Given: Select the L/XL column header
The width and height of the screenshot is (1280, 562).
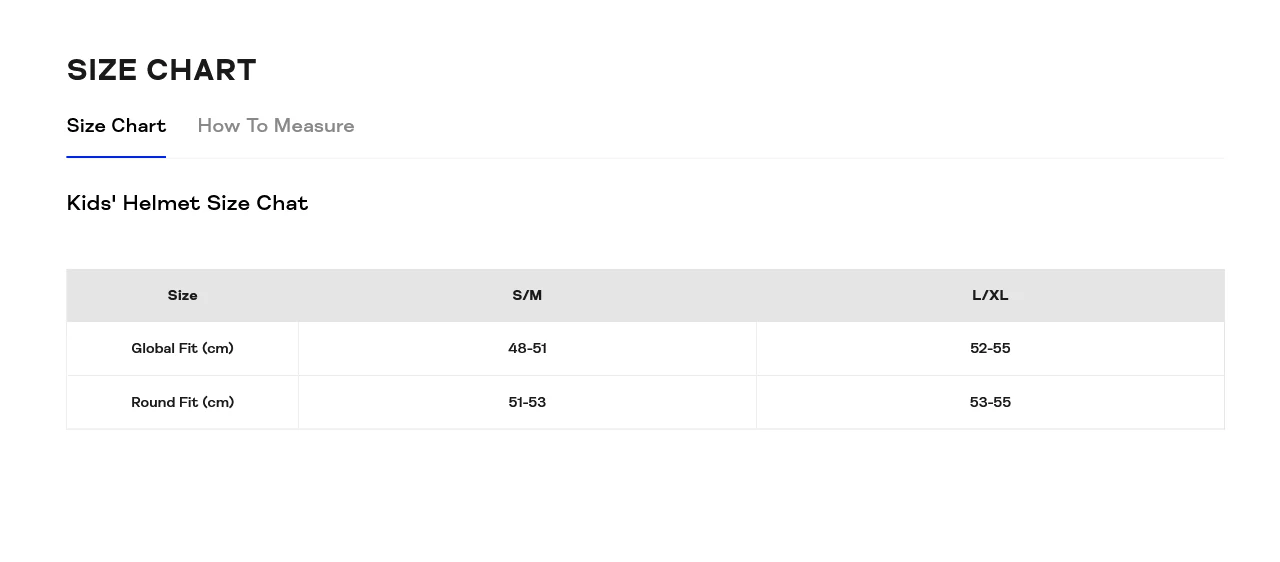Looking at the screenshot, I should coord(990,296).
